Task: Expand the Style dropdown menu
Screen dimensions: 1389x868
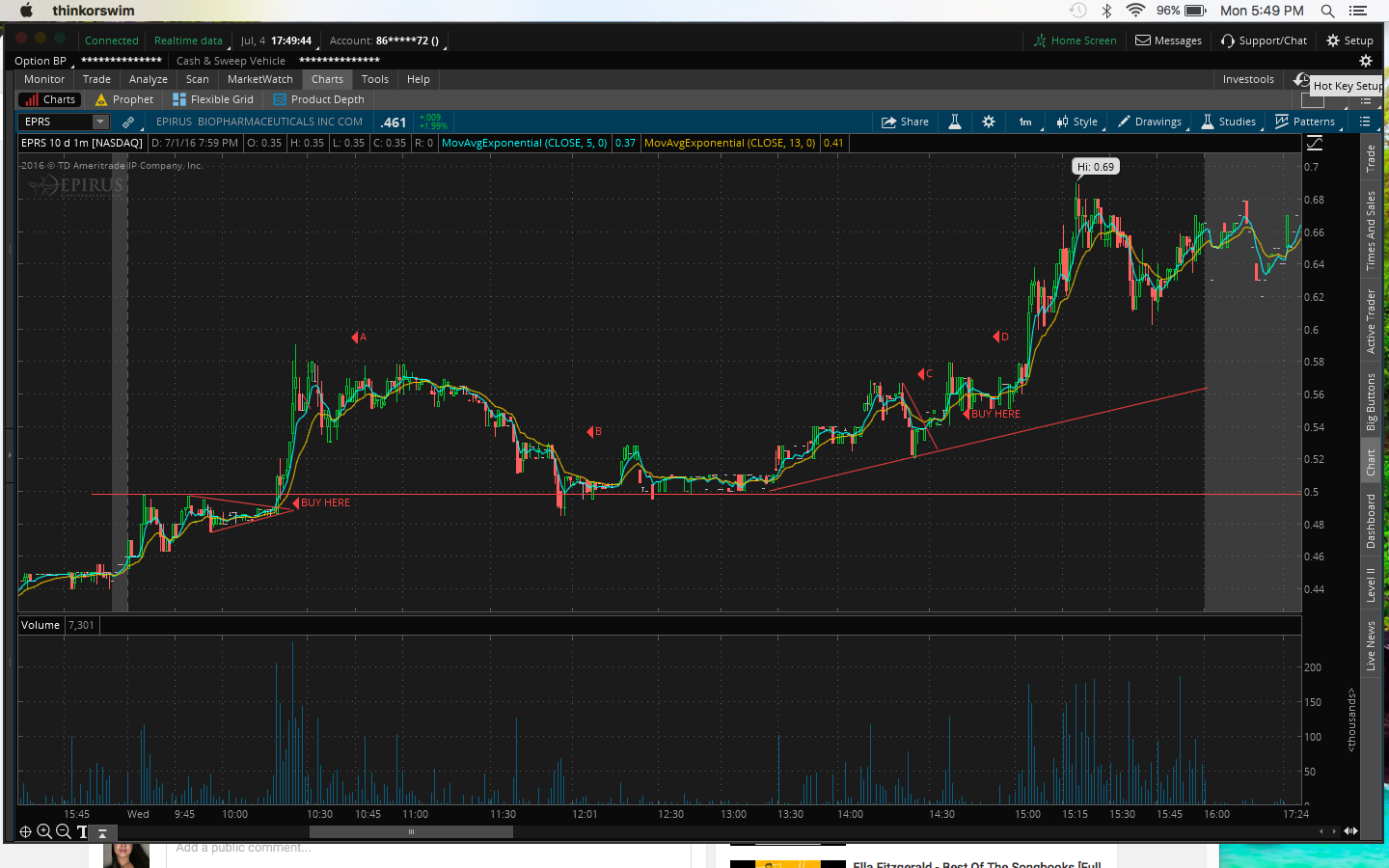Action: tap(1076, 122)
